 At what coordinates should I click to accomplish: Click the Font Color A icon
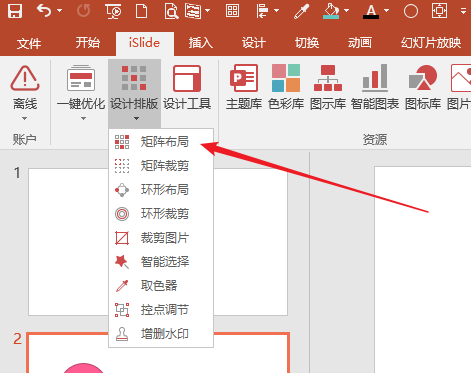(371, 11)
